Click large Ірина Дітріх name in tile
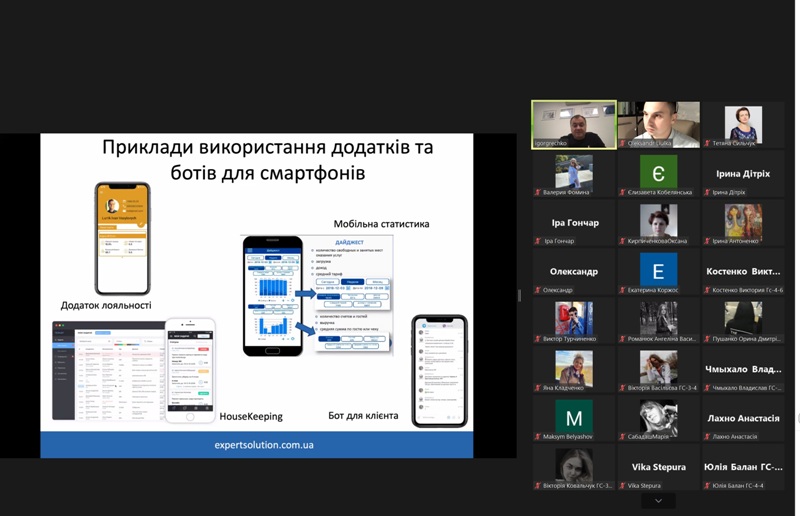 [x=743, y=174]
